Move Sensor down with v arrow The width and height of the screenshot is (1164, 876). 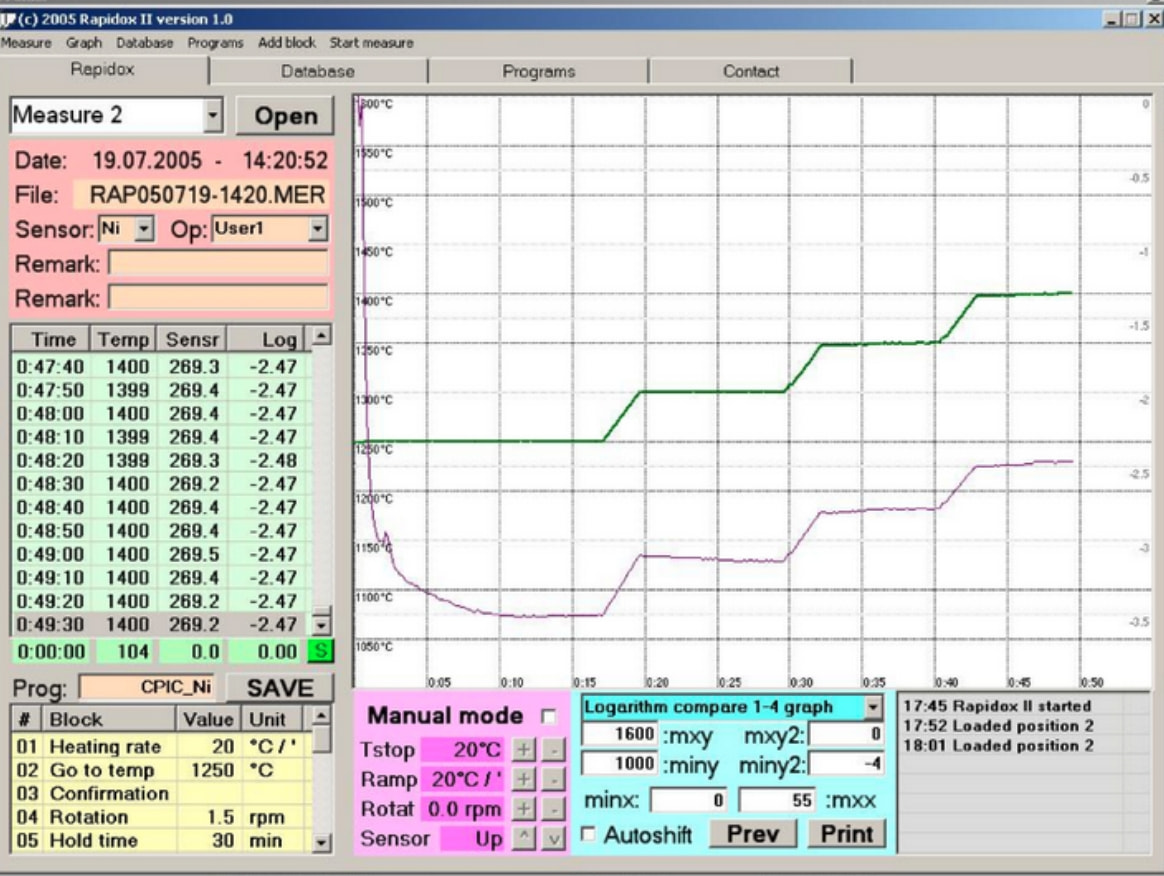coord(553,839)
